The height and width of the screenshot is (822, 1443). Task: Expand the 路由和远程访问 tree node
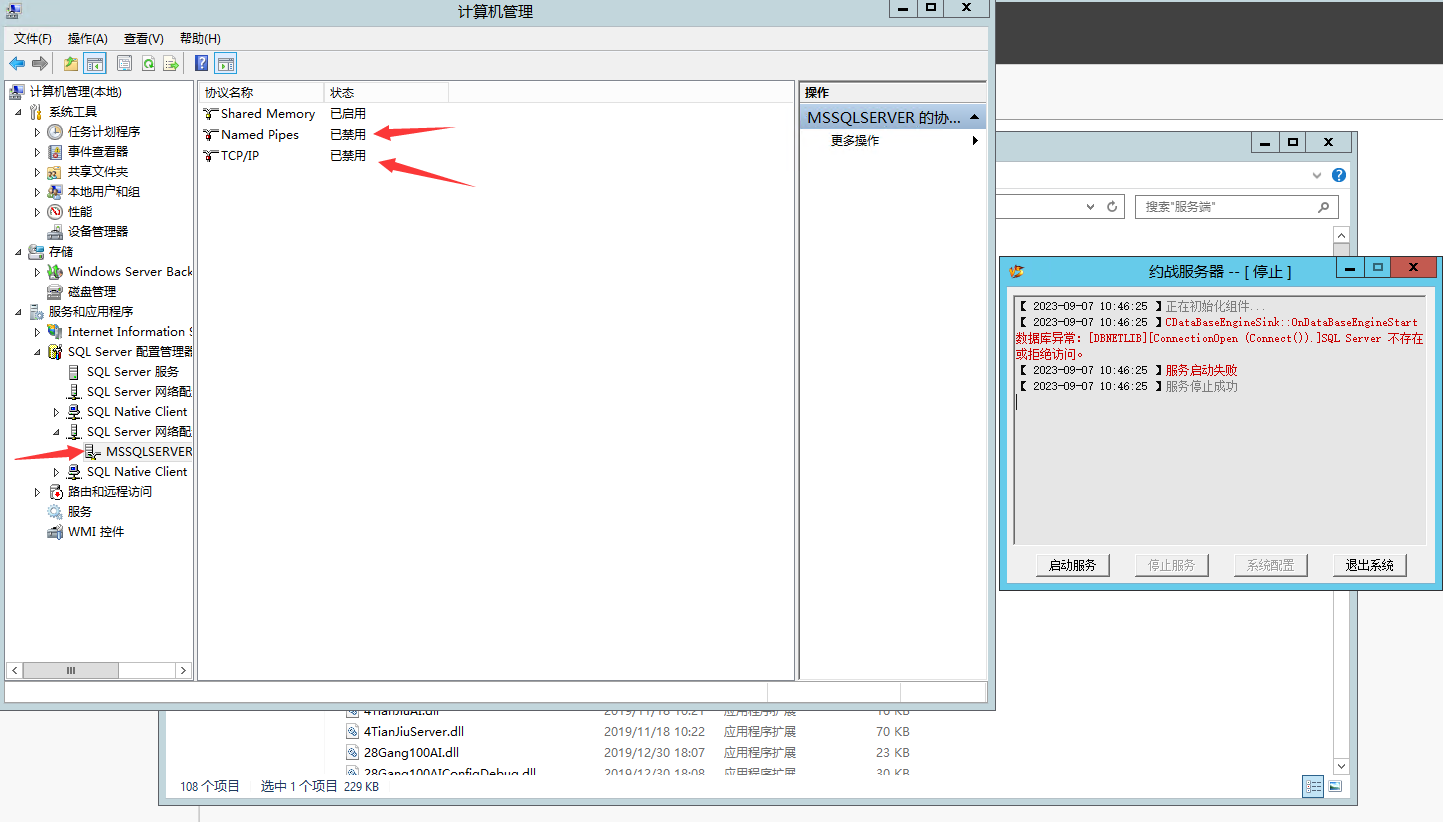tap(38, 492)
